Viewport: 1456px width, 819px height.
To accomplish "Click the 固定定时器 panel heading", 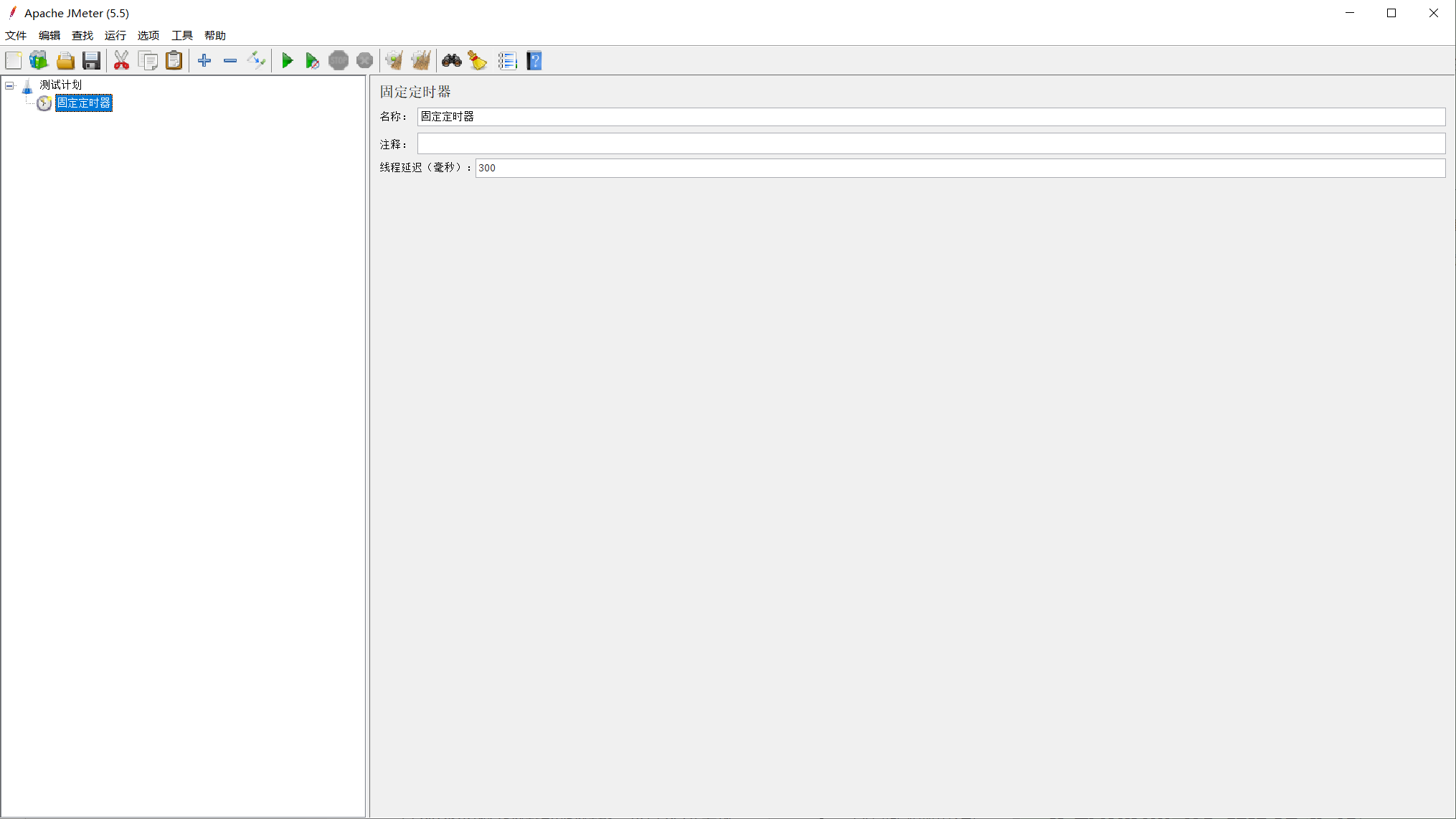I will click(x=415, y=92).
